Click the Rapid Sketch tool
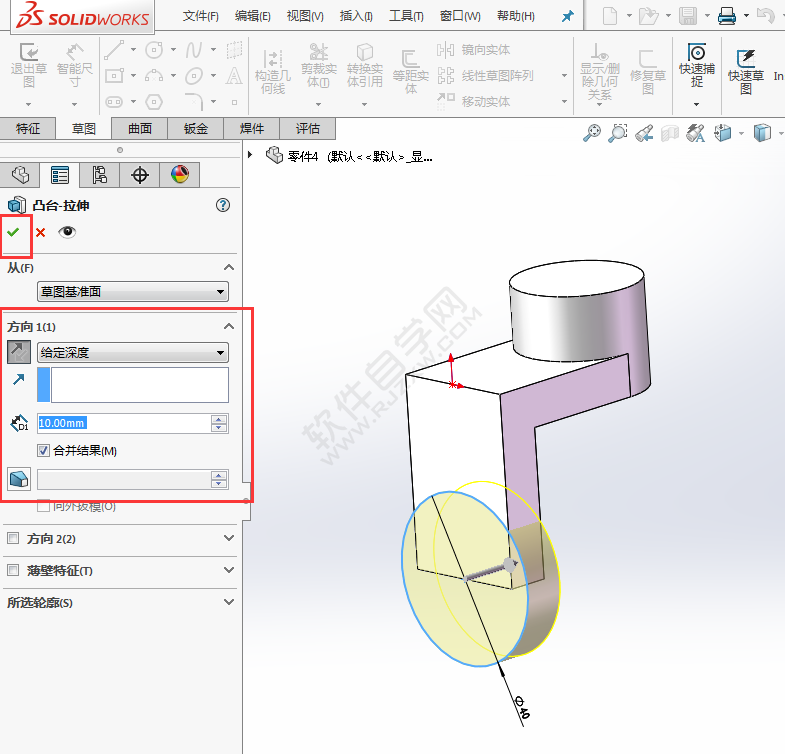The height and width of the screenshot is (754, 785). pos(746,72)
